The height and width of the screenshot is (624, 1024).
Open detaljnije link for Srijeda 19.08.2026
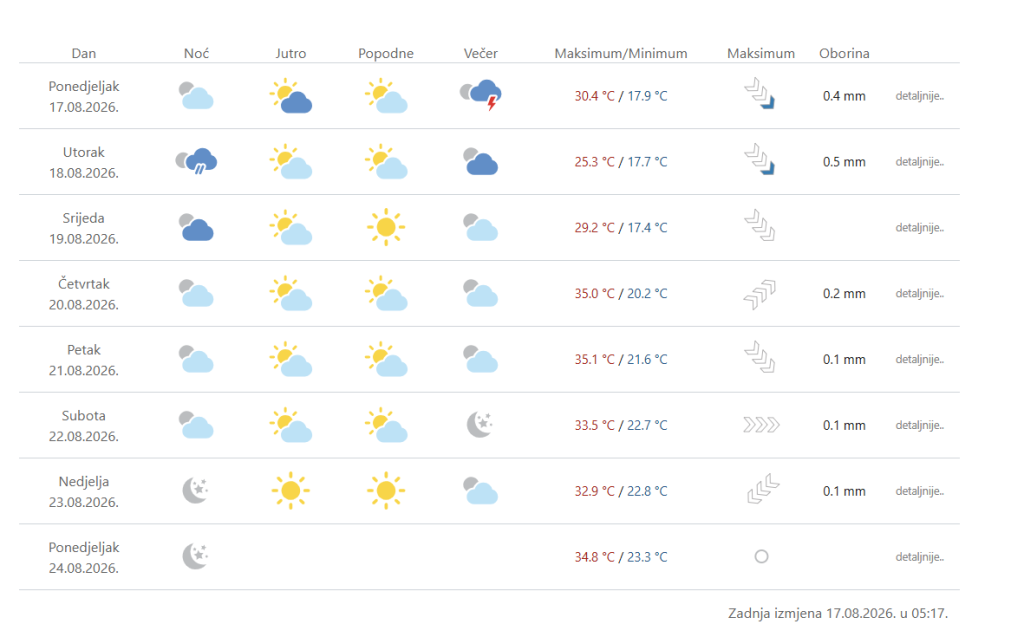click(920, 228)
